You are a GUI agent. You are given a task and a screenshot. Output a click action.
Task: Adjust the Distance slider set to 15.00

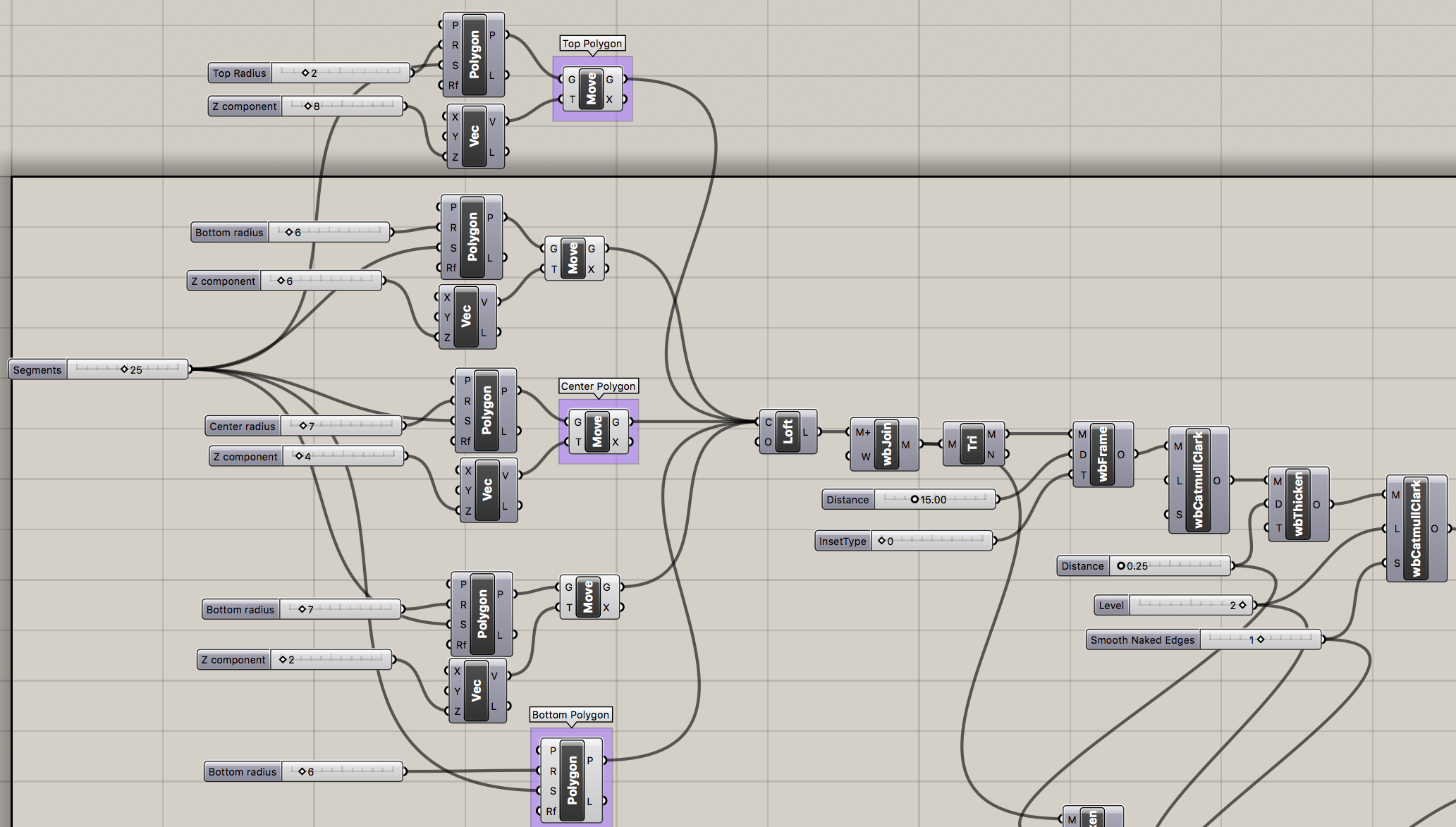tap(914, 499)
